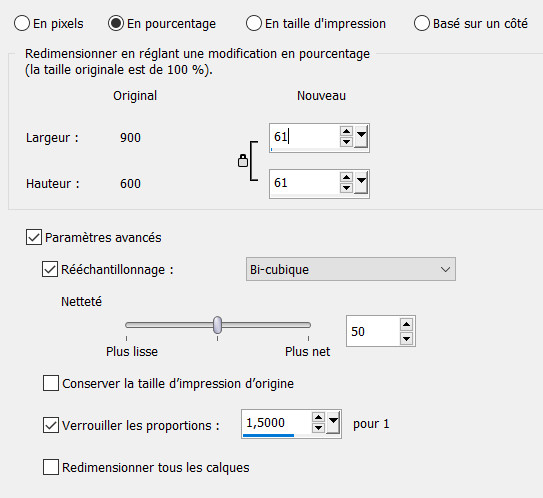Increase the Largeur percentage with up arrow
Image resolution: width=543 pixels, height=498 pixels.
(x=346, y=131)
